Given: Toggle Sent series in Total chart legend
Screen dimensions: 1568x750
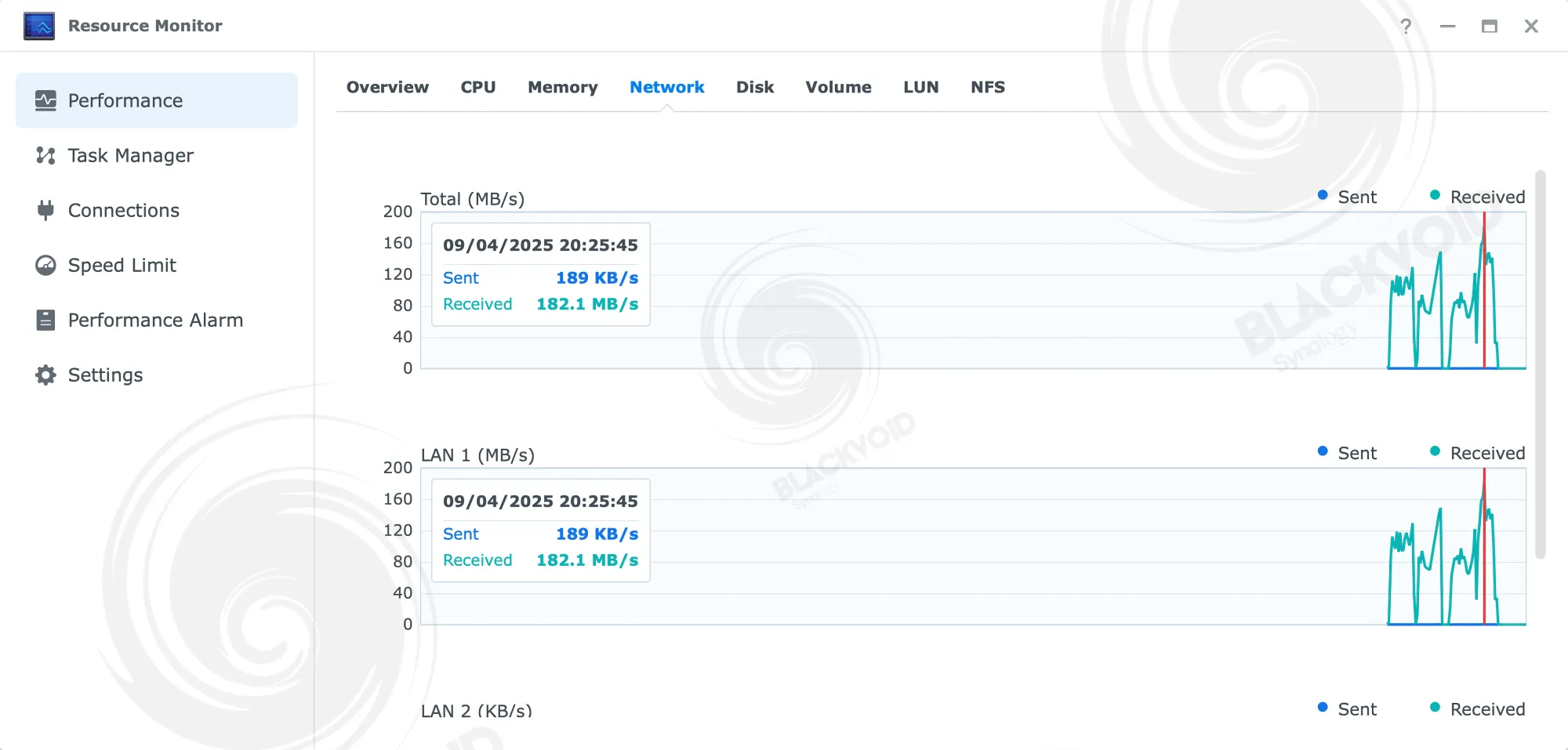Looking at the screenshot, I should coord(1348,197).
